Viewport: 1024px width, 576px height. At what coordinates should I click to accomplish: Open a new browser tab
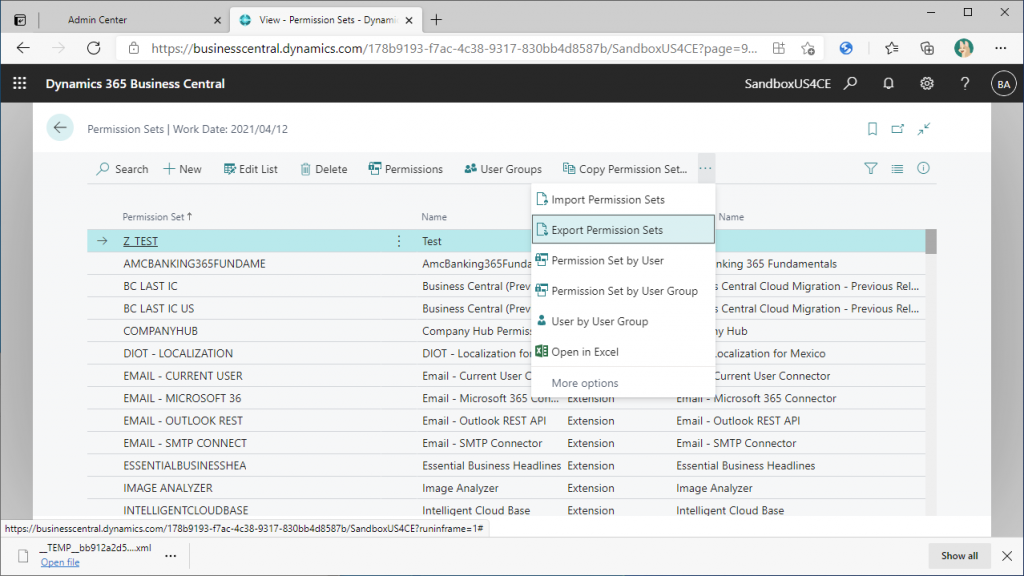[x=436, y=20]
